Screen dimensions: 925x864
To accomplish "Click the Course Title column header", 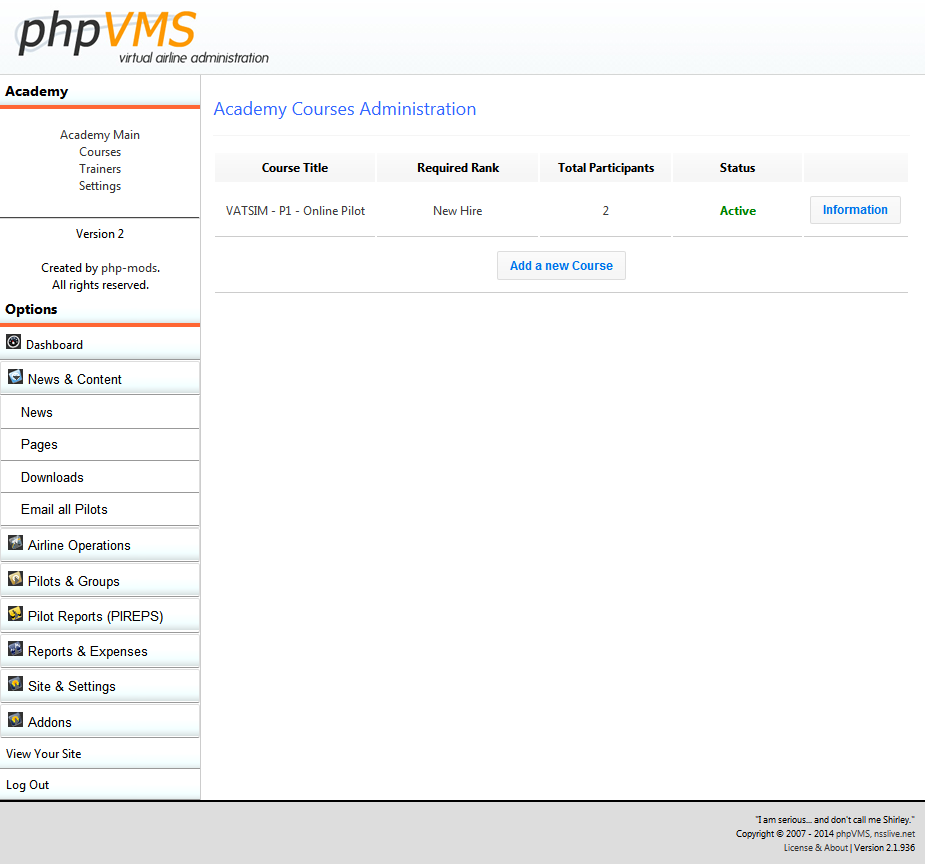I will [x=294, y=168].
